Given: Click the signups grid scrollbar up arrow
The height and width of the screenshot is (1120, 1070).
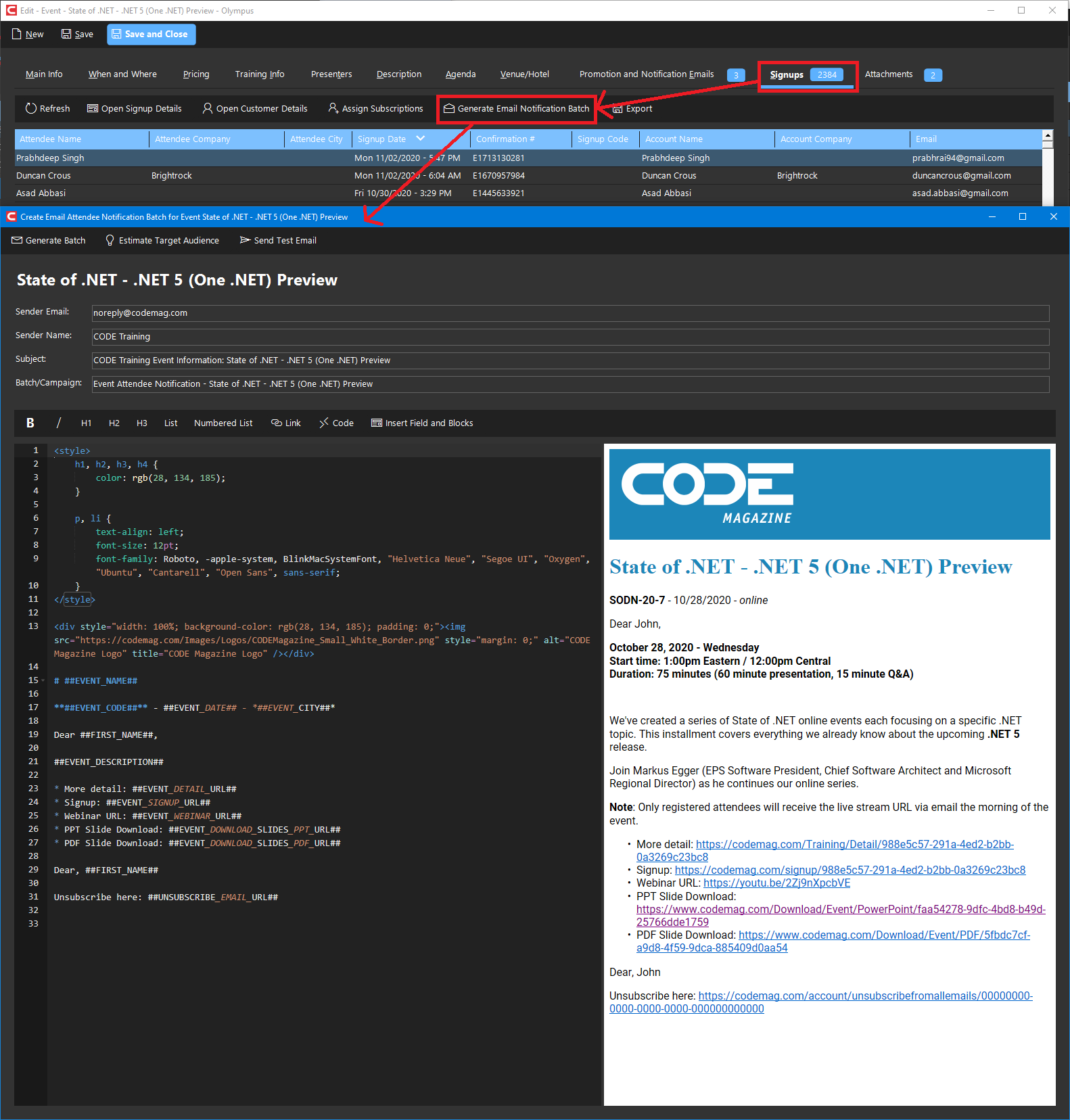Looking at the screenshot, I should pyautogui.click(x=1048, y=136).
